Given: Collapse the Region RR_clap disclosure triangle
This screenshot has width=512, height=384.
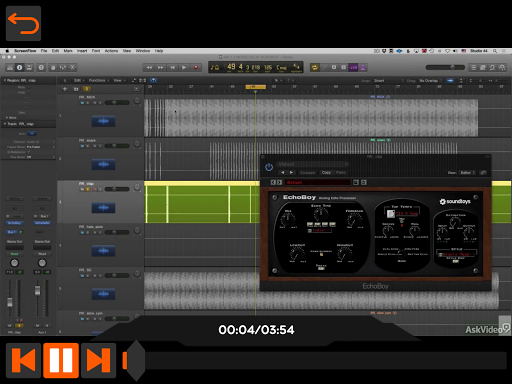Looking at the screenshot, I should [5, 80].
